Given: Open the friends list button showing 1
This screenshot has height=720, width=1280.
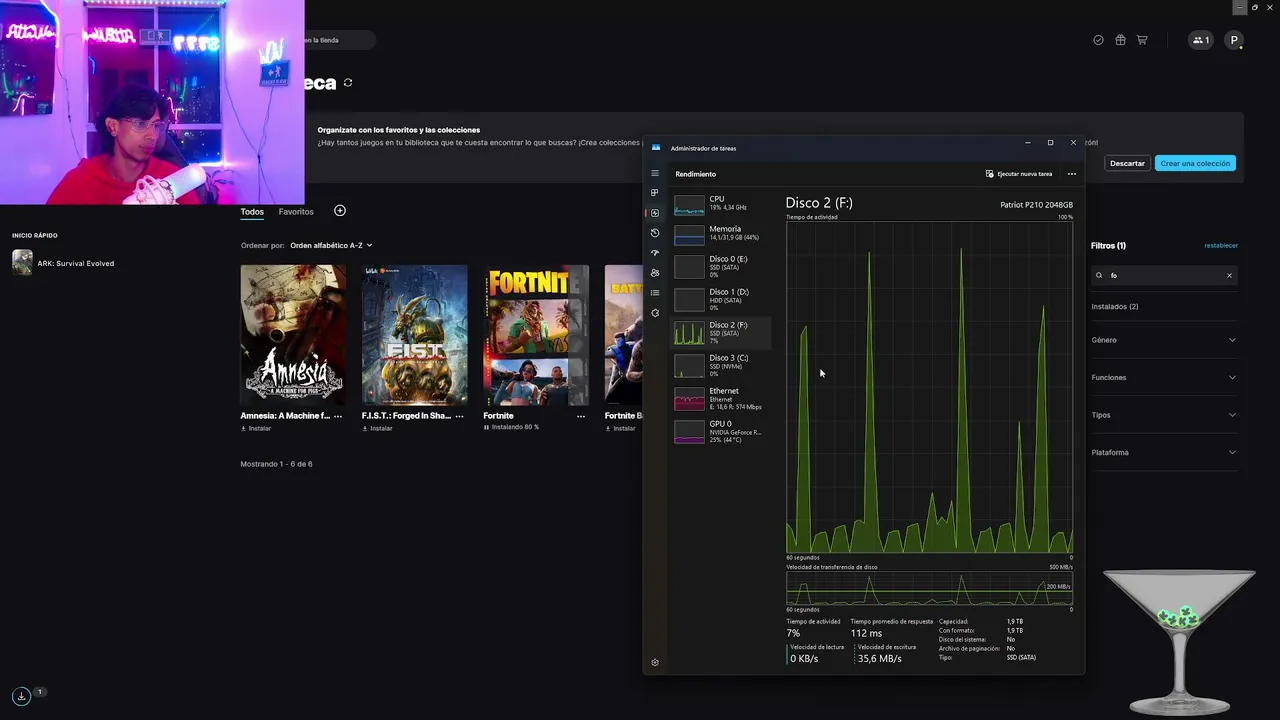Looking at the screenshot, I should (1200, 40).
